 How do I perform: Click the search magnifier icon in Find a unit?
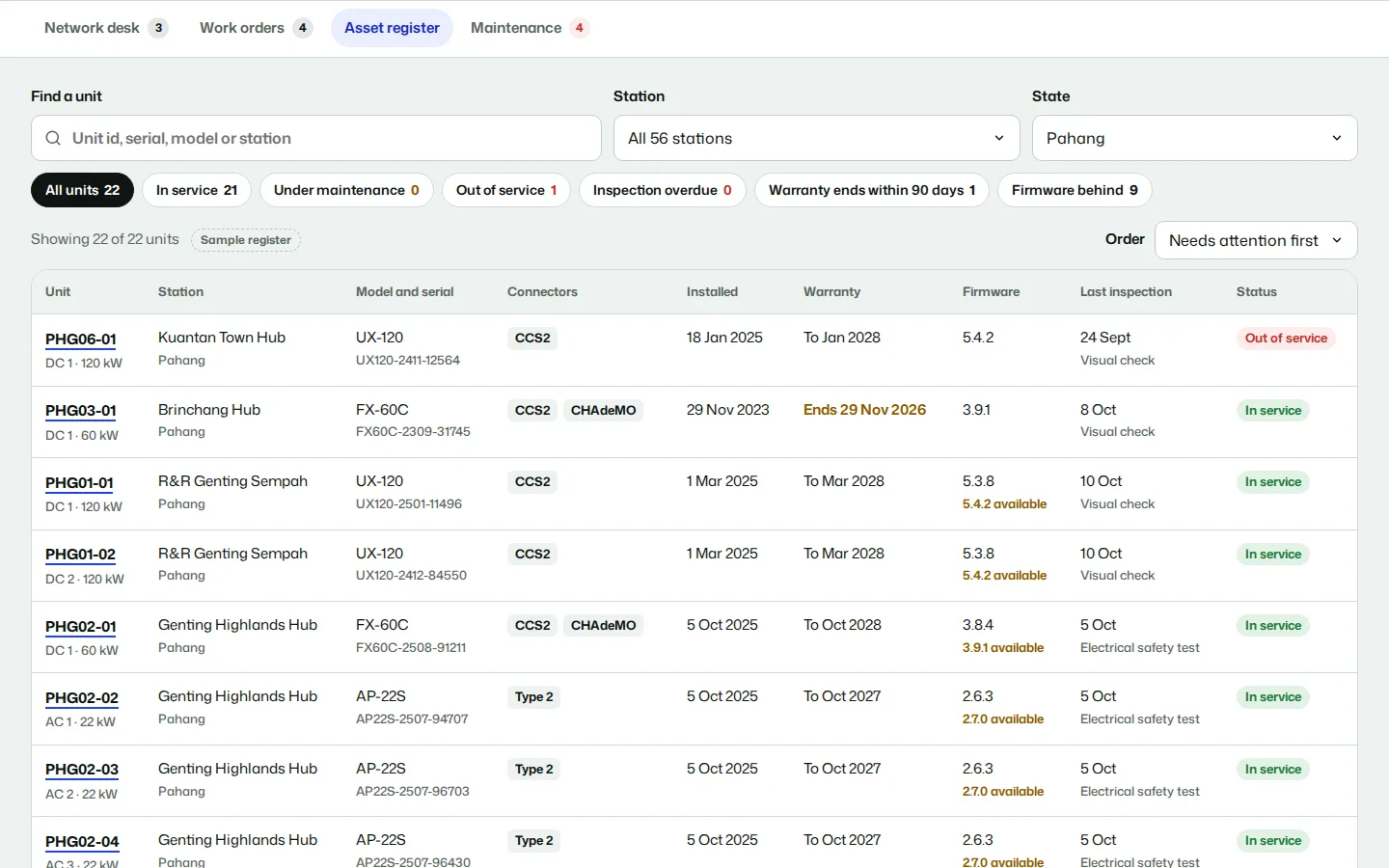tap(53, 138)
